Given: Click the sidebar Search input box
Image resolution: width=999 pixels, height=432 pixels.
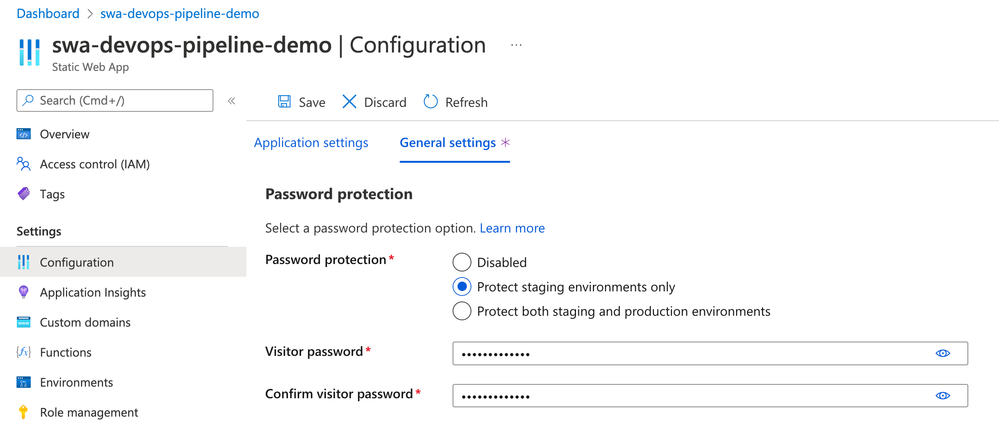Looking at the screenshot, I should coord(115,100).
